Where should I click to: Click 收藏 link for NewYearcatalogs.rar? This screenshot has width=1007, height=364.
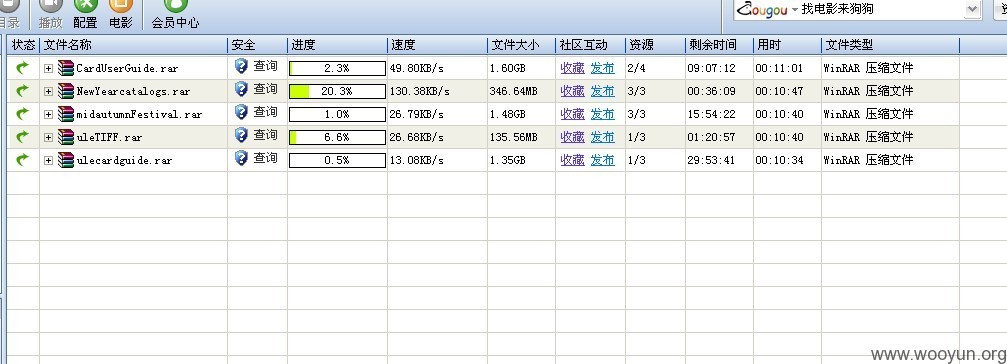572,91
